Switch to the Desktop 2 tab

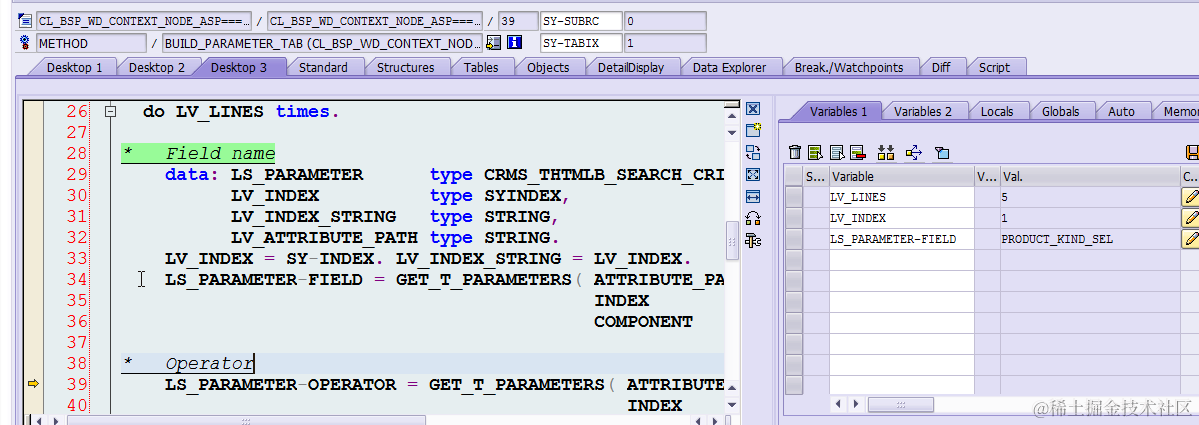tap(156, 67)
